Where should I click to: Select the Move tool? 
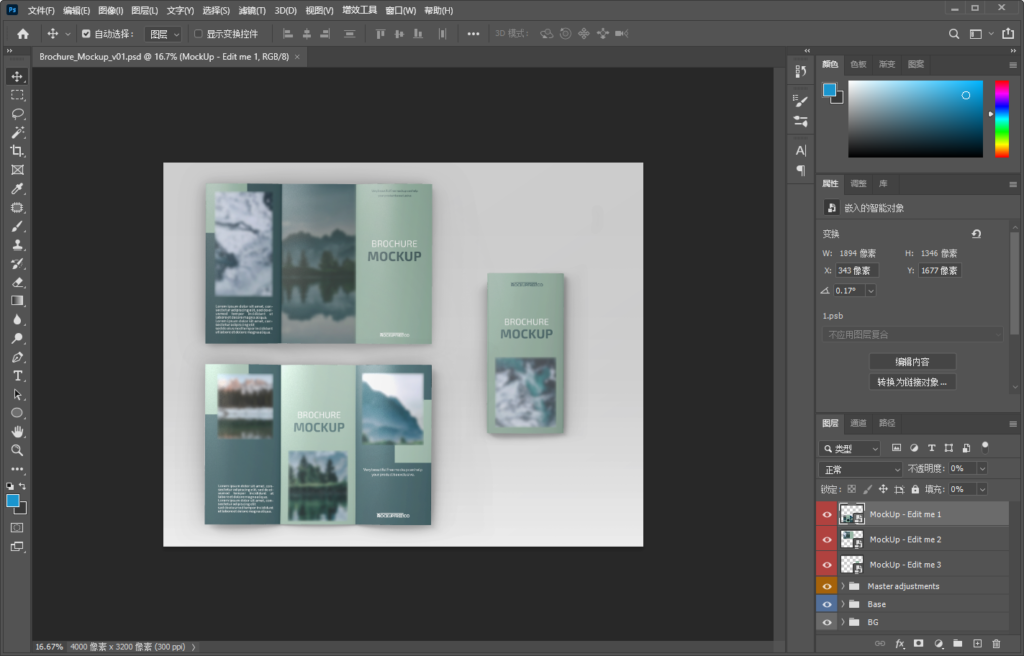tap(17, 76)
